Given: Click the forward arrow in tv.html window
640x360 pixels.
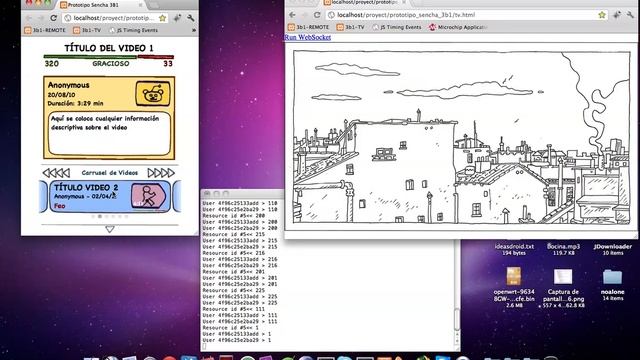Looking at the screenshot, I should 304,15.
